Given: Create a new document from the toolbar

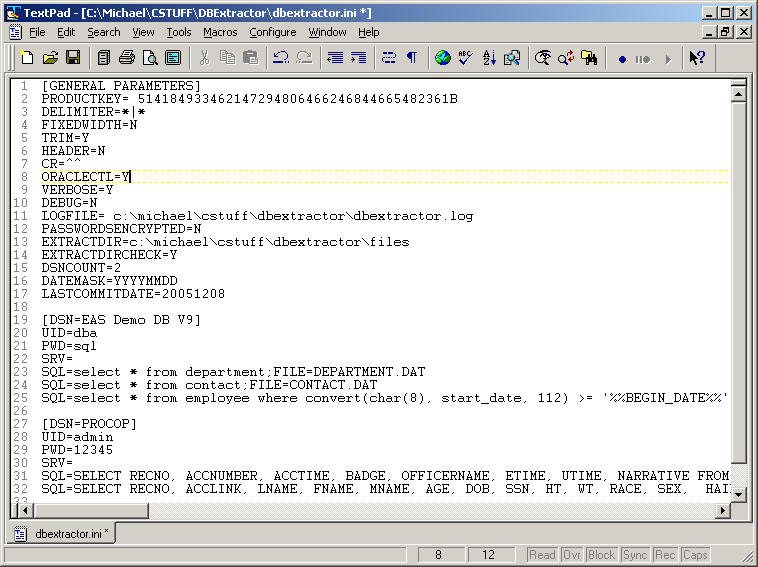Looking at the screenshot, I should click(27, 58).
